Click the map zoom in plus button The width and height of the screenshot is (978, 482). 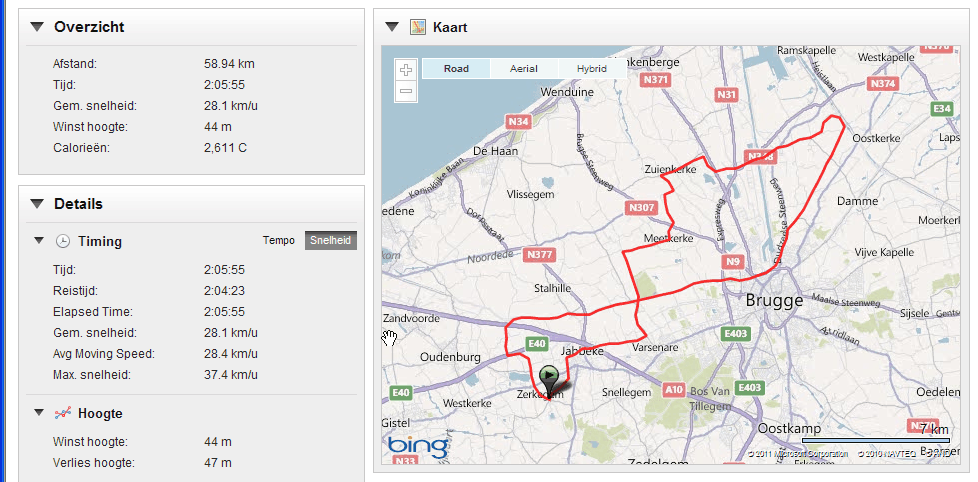click(406, 69)
